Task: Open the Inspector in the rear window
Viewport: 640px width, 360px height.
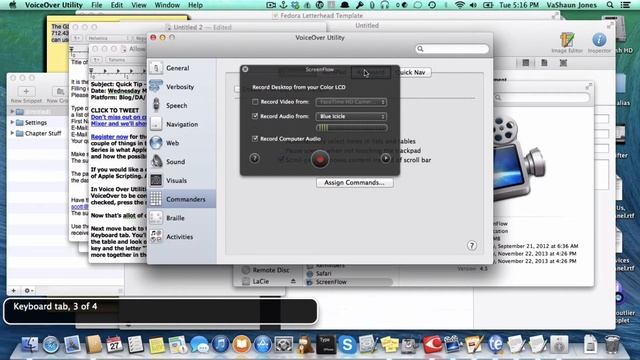Action: tap(599, 42)
